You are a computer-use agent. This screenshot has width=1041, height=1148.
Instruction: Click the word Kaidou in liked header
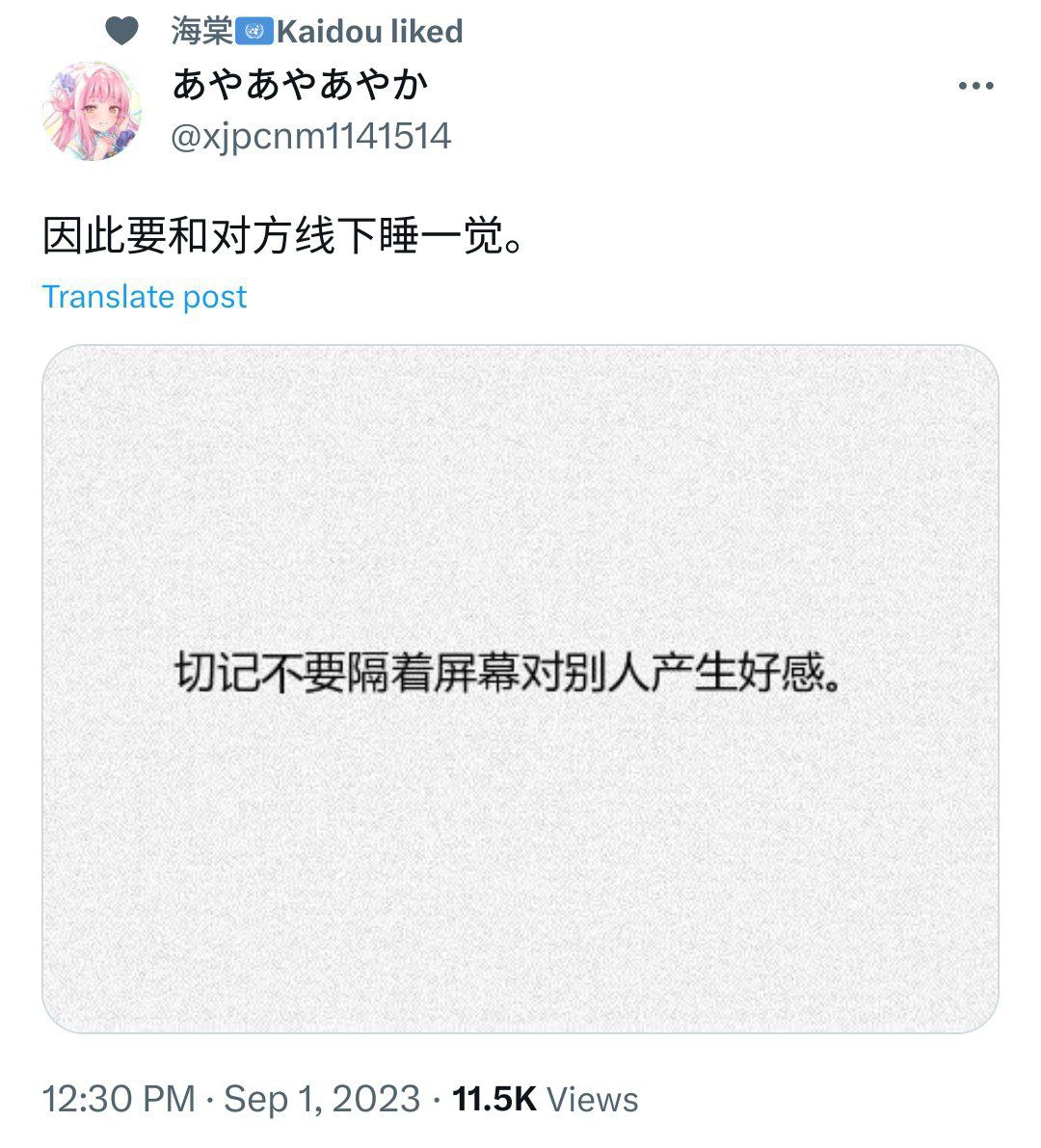(330, 32)
